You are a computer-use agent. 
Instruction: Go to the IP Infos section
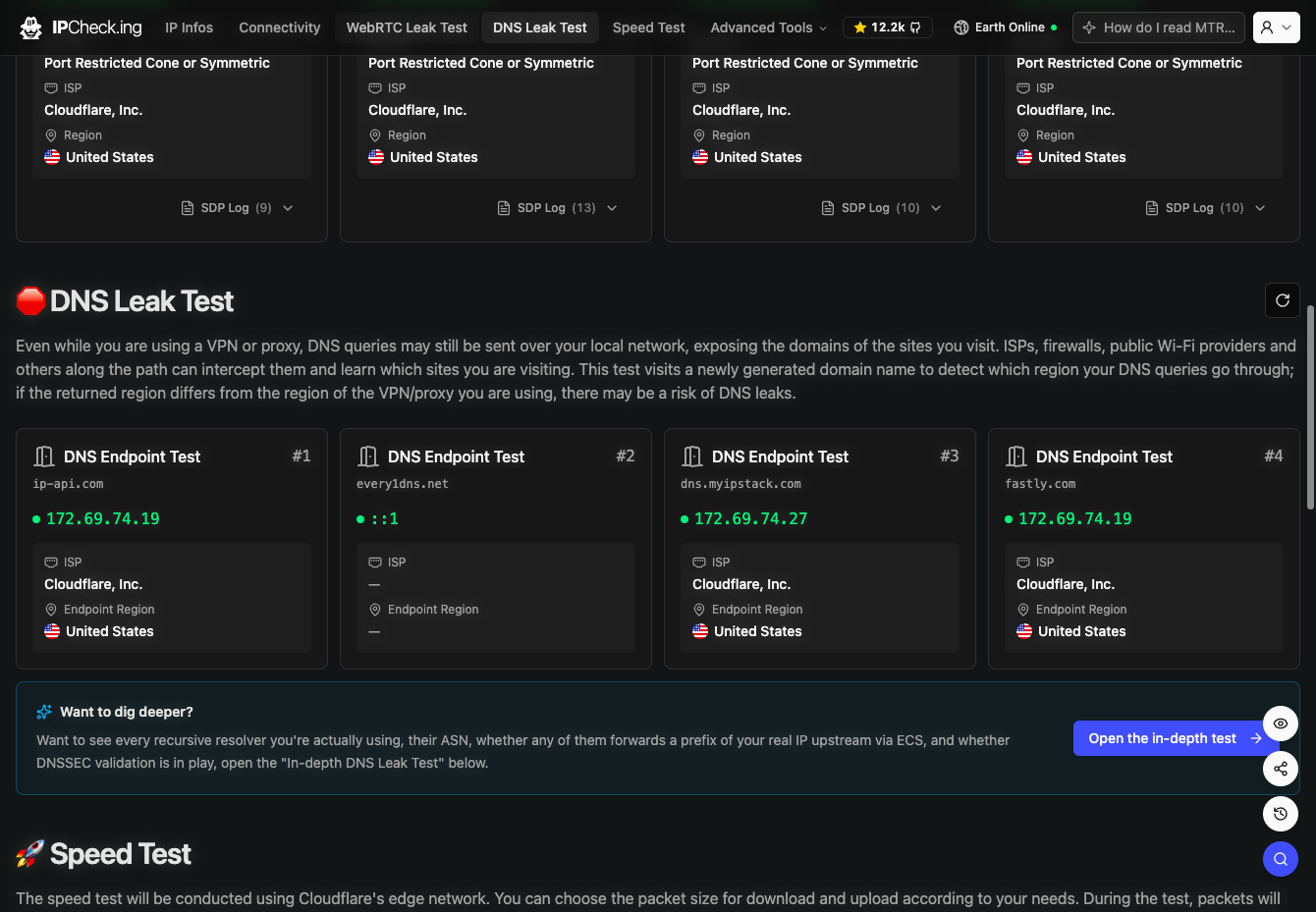click(x=190, y=27)
